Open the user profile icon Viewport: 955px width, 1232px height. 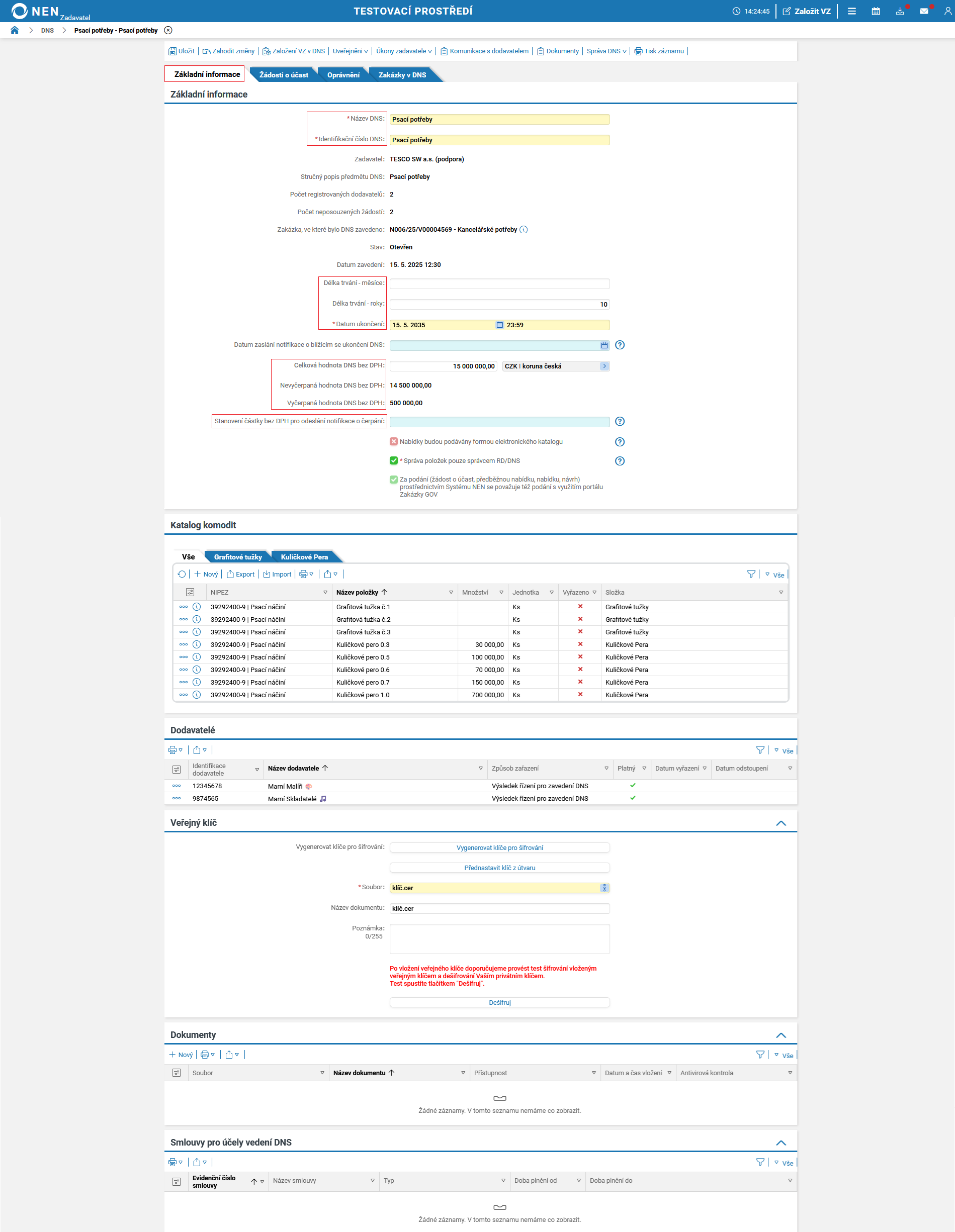[947, 11]
